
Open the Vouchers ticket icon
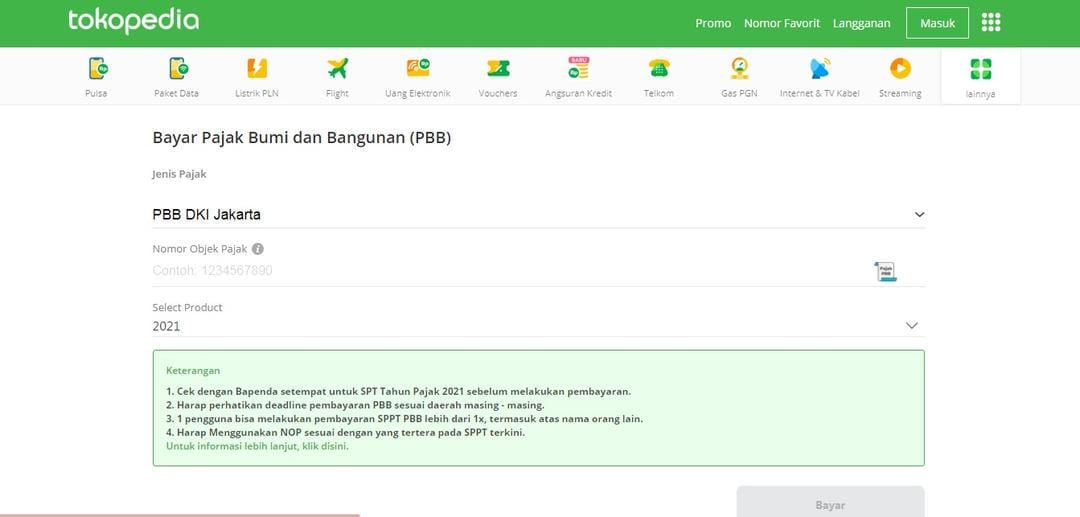tap(498, 68)
